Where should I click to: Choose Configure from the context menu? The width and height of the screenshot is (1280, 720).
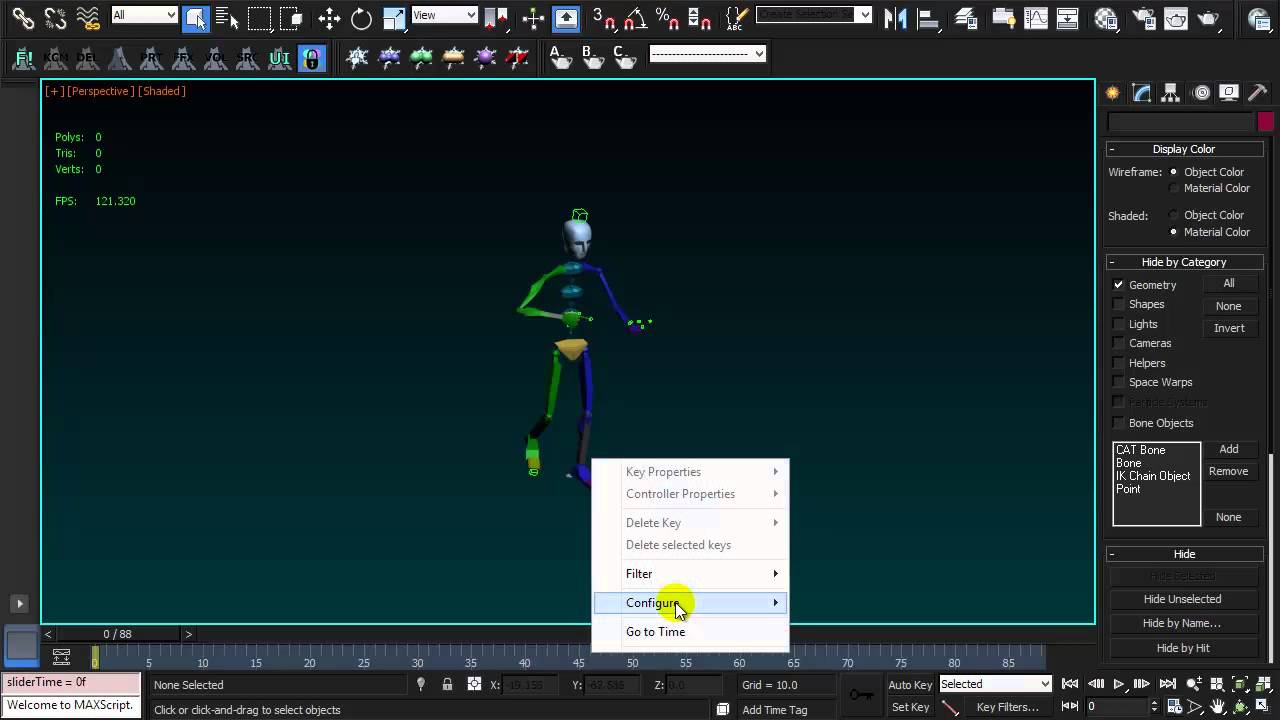652,603
